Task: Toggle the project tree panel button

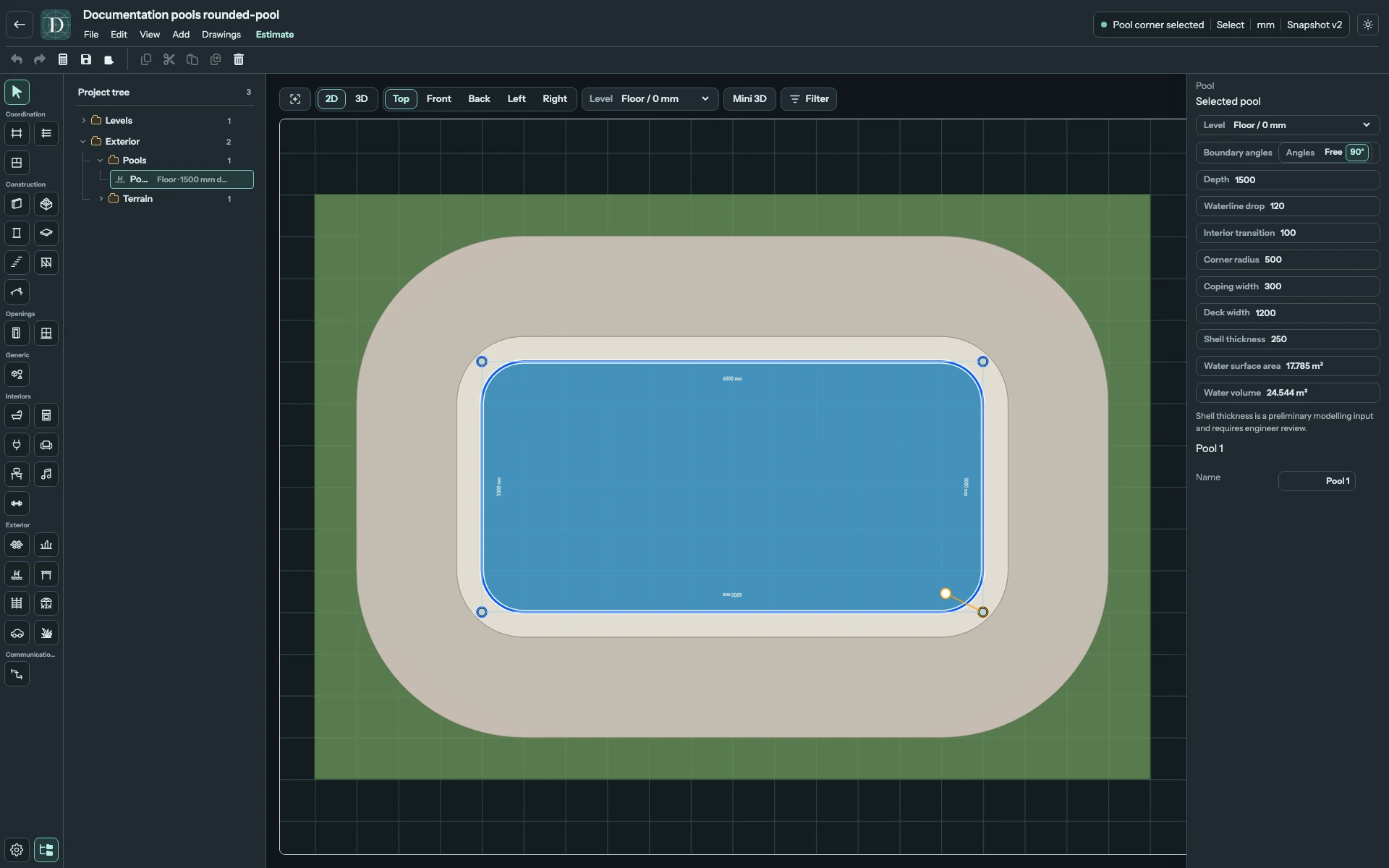Action: pos(46,850)
